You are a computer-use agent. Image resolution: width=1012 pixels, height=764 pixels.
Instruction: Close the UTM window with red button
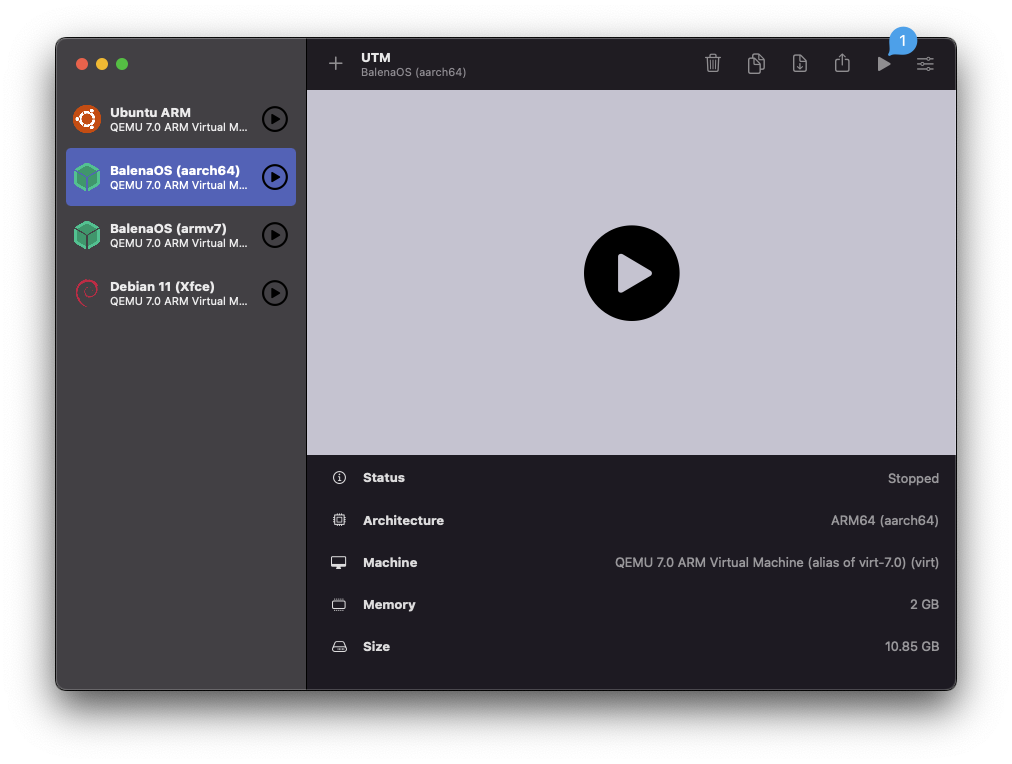[82, 64]
